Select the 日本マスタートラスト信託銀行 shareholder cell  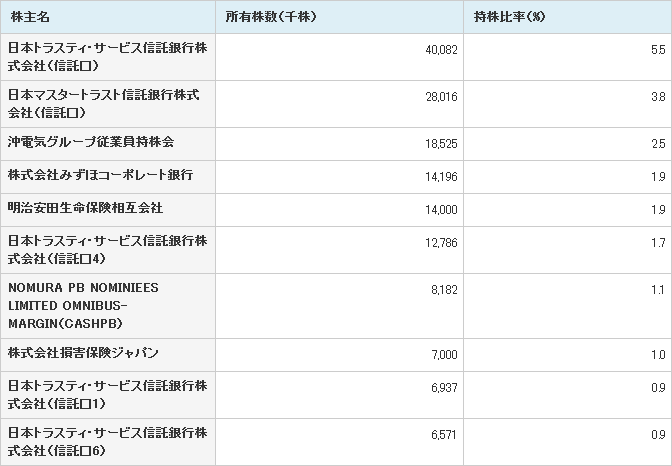tap(108, 104)
